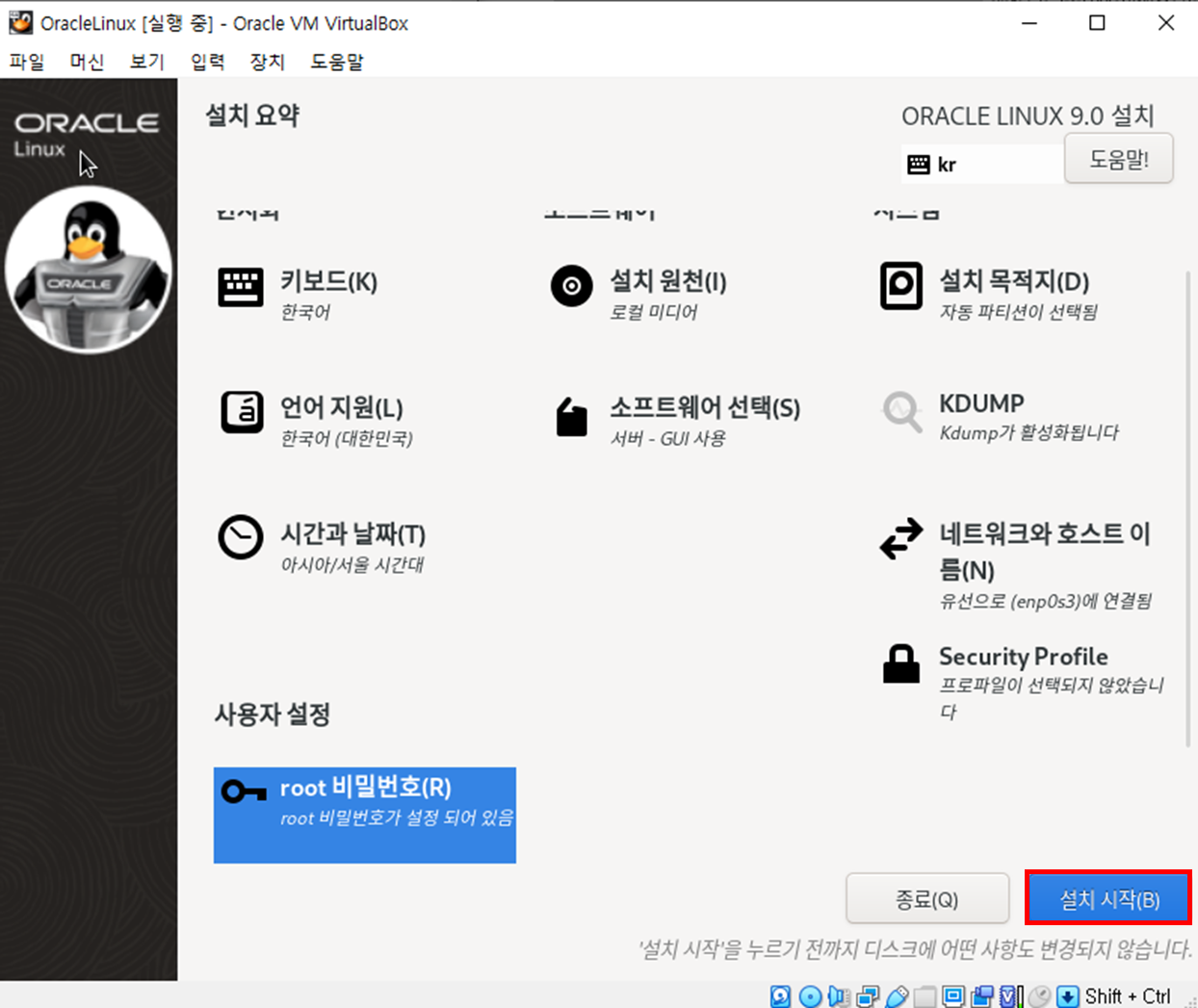Screen dimensions: 1198x1008
Task: Click the 설치 시작(B) button
Action: tap(1108, 899)
